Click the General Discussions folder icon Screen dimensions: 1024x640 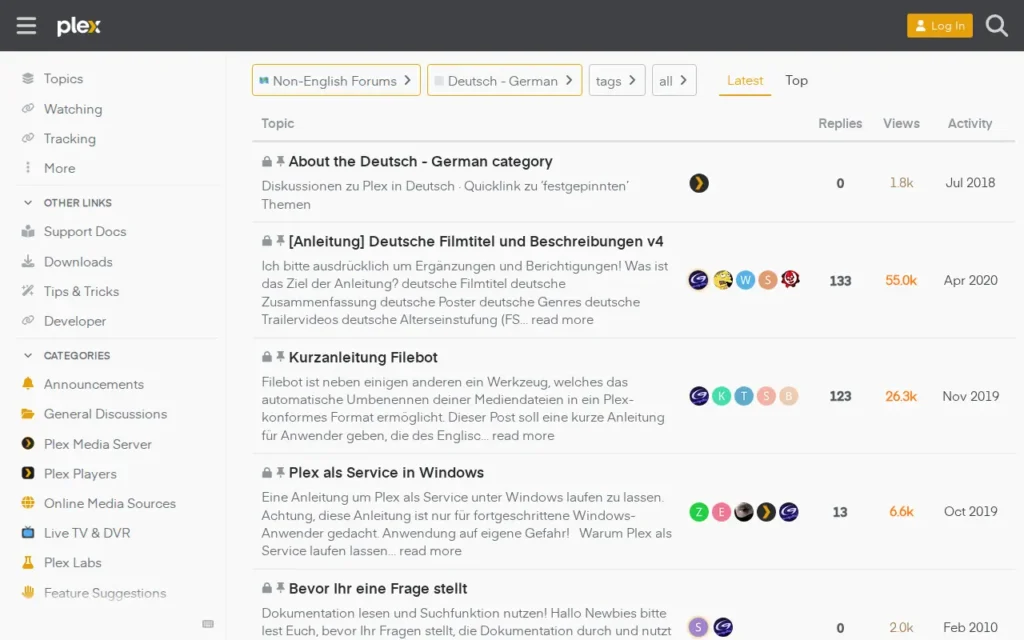click(27, 413)
